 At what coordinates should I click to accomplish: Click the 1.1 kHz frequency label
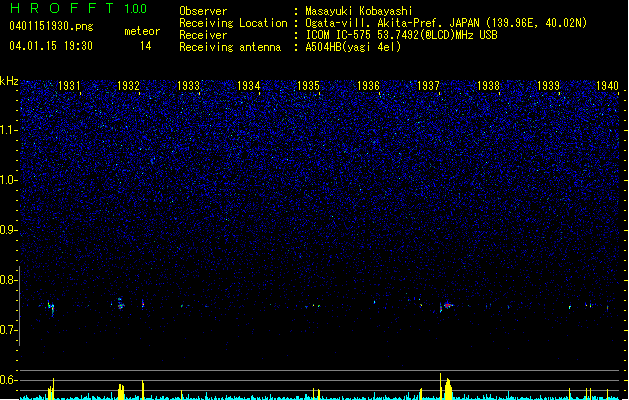click(x=8, y=130)
